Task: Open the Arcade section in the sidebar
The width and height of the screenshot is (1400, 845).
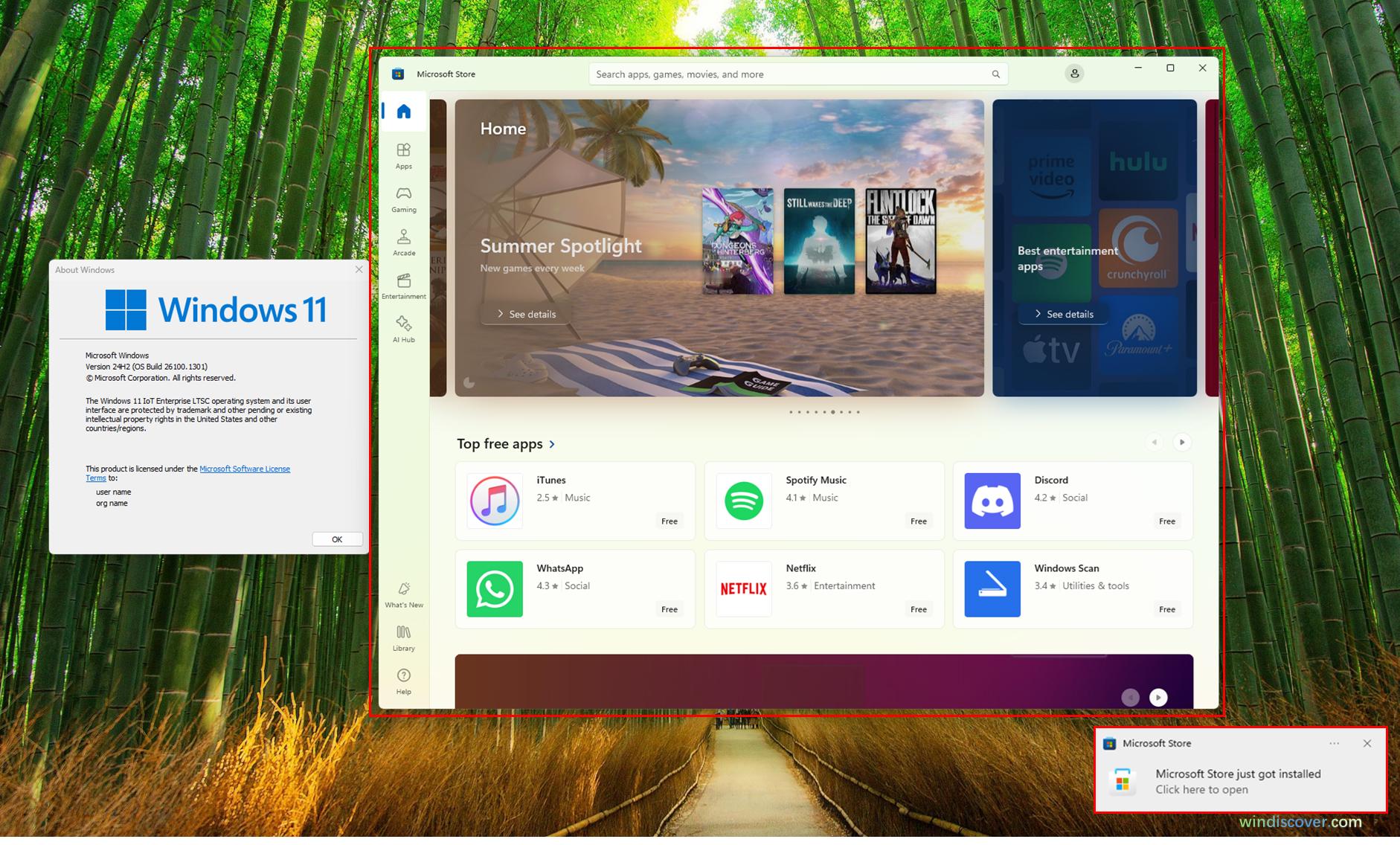Action: [x=404, y=243]
